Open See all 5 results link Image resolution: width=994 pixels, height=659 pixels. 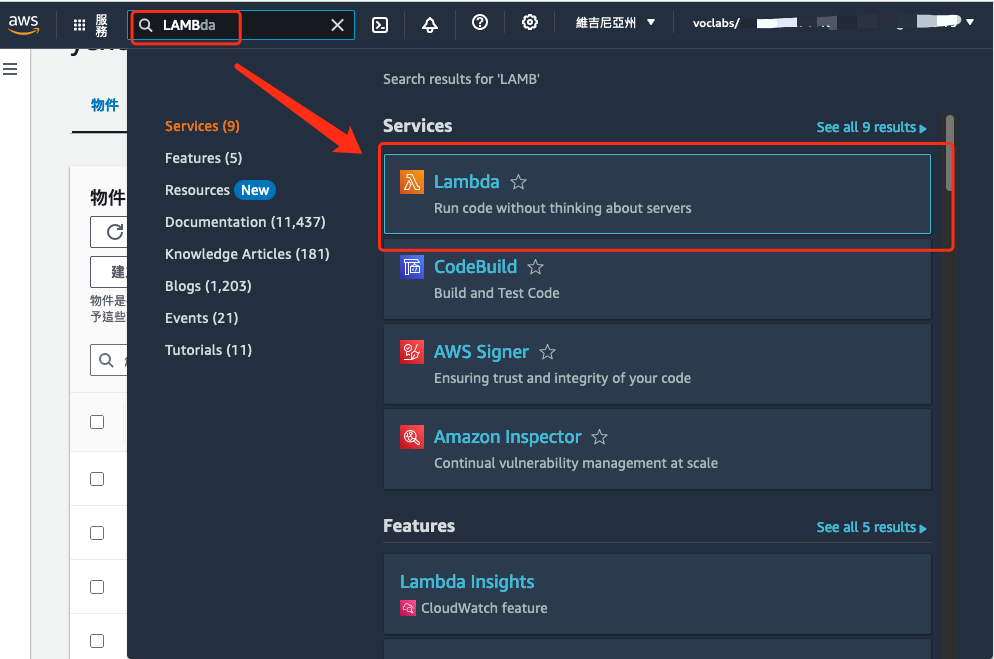click(x=872, y=527)
